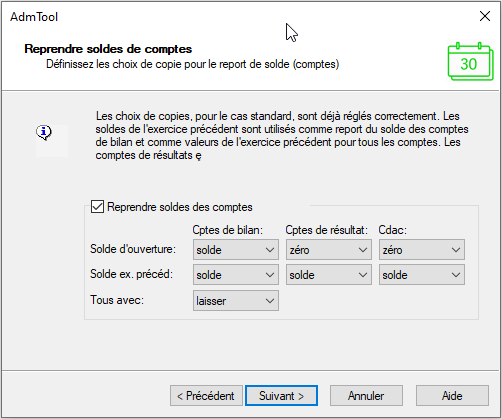Click the Reprendre soldes des comptes label
The width and height of the screenshot is (502, 419).
click(180, 207)
